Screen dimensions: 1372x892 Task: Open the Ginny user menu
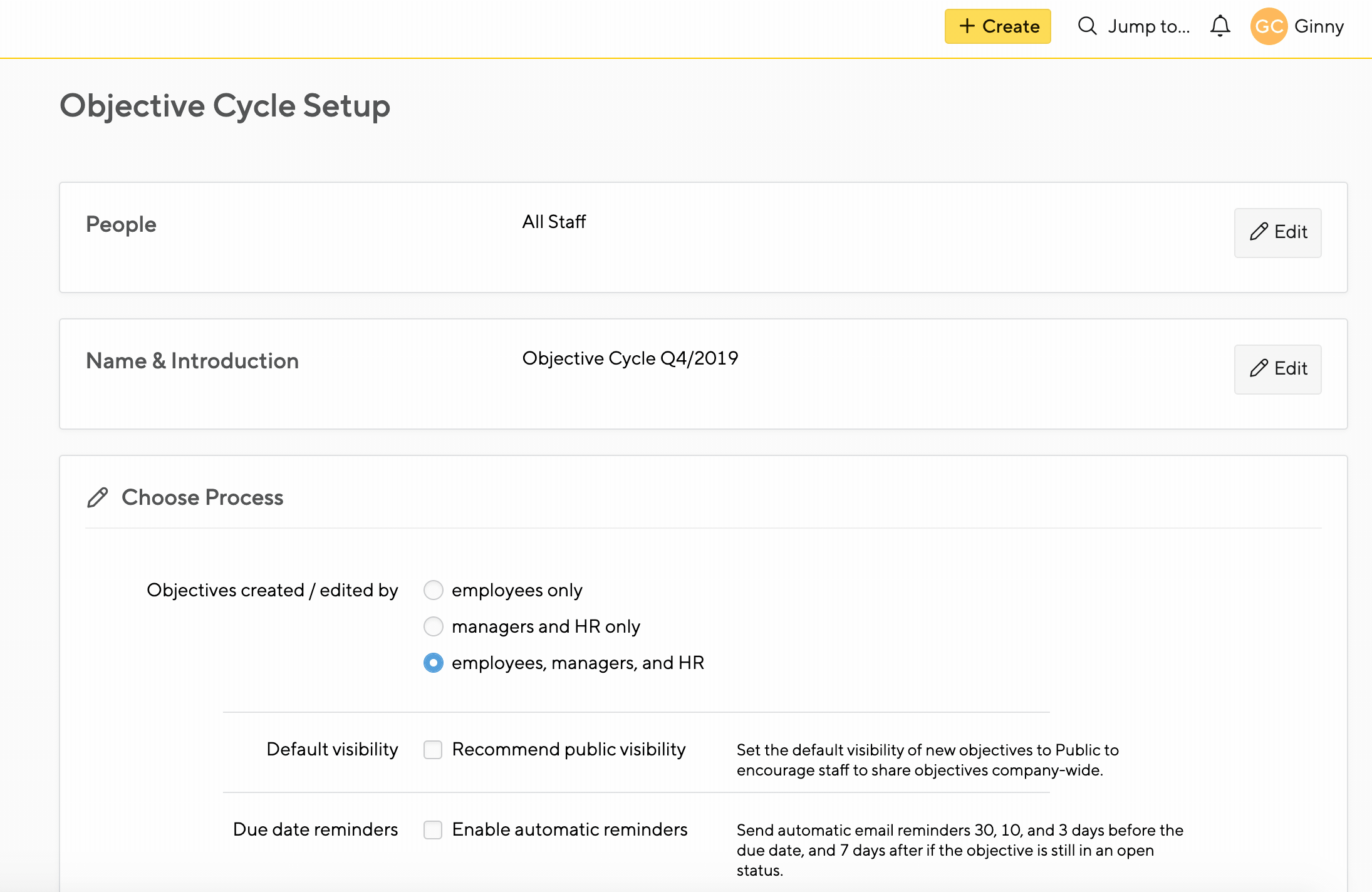point(1319,26)
